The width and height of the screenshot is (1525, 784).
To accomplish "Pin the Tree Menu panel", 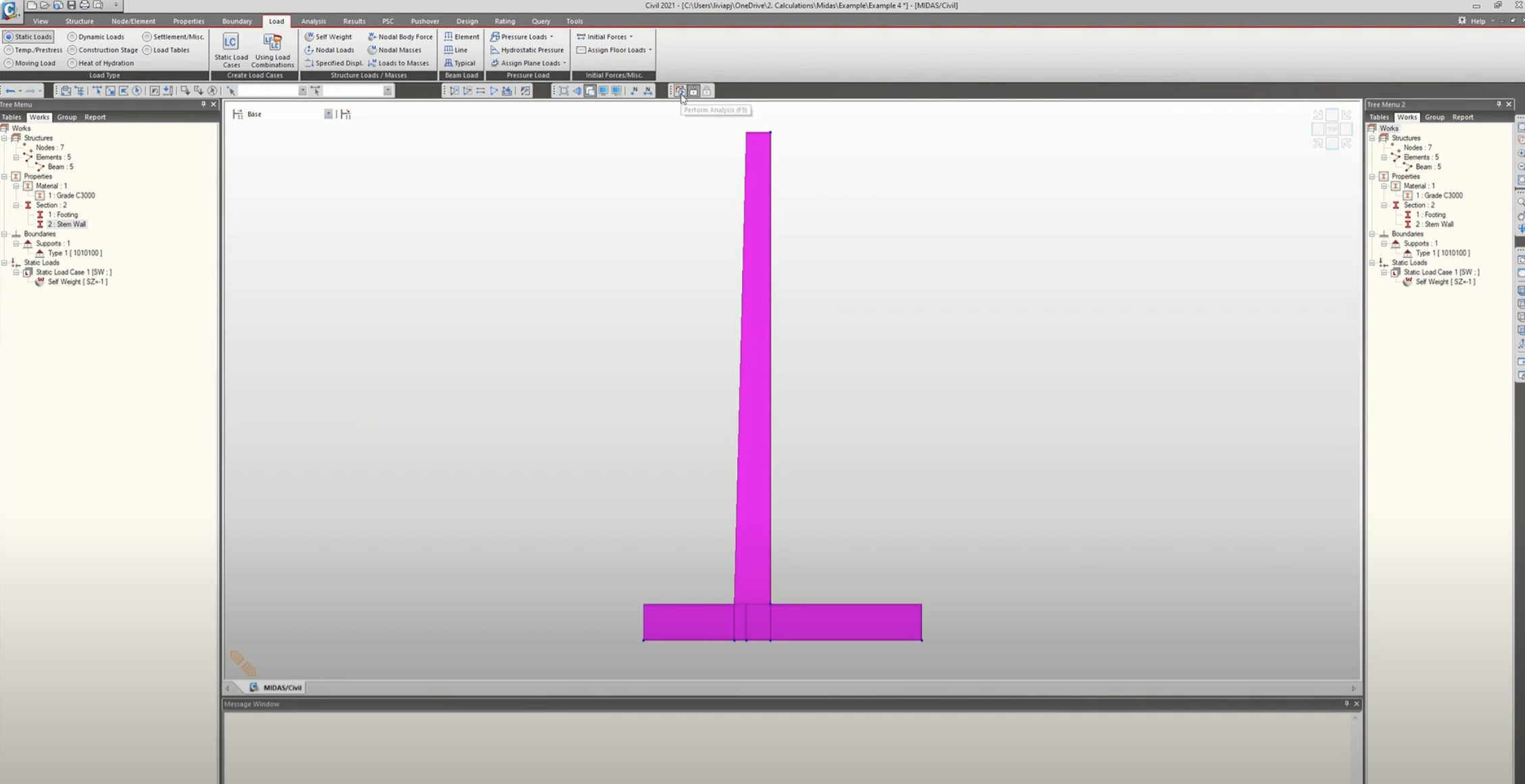I will click(203, 104).
